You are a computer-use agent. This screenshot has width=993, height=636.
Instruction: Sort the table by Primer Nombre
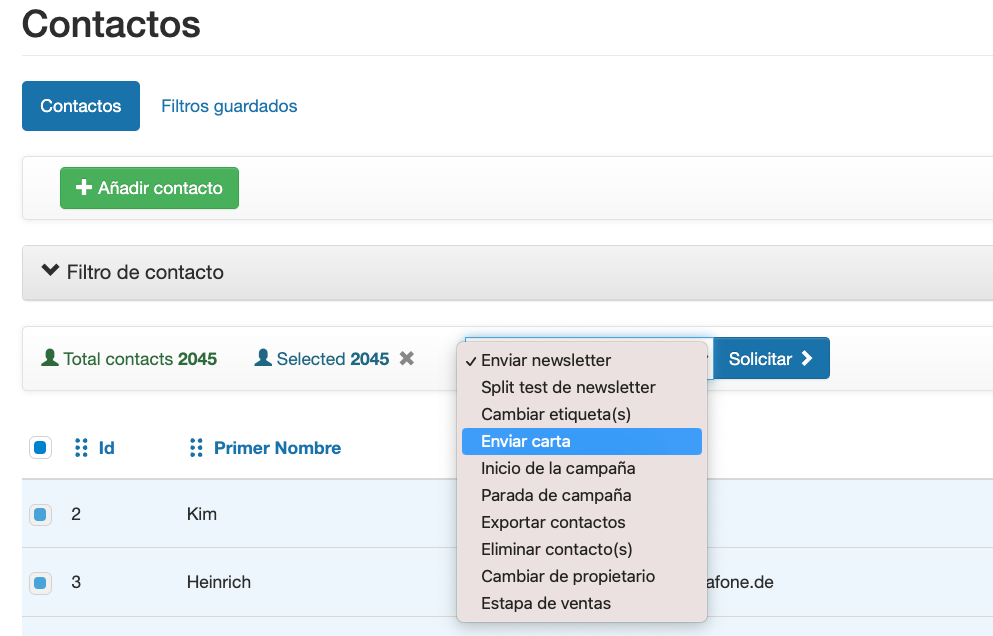tap(277, 448)
